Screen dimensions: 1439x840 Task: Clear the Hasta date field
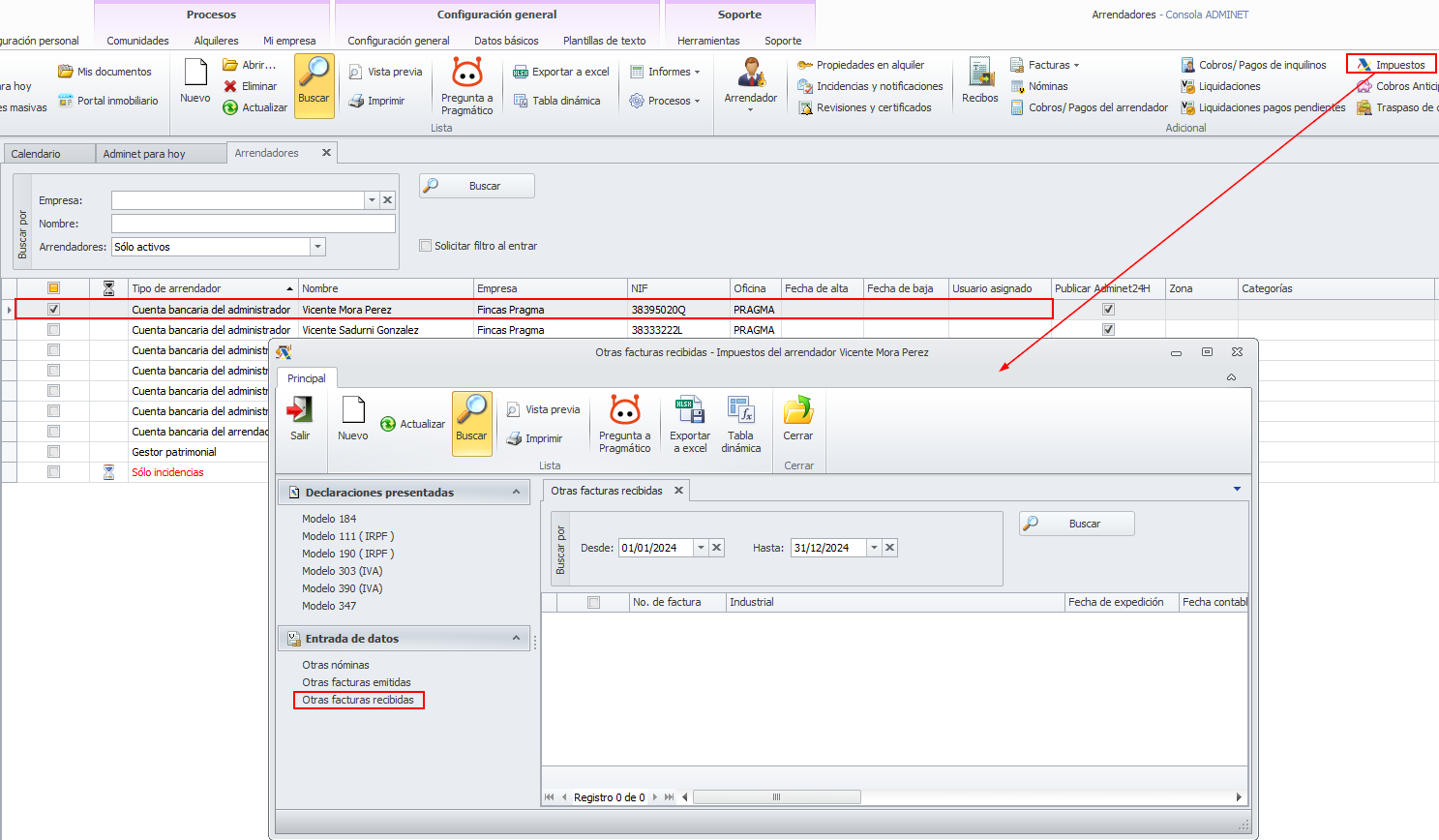click(890, 548)
